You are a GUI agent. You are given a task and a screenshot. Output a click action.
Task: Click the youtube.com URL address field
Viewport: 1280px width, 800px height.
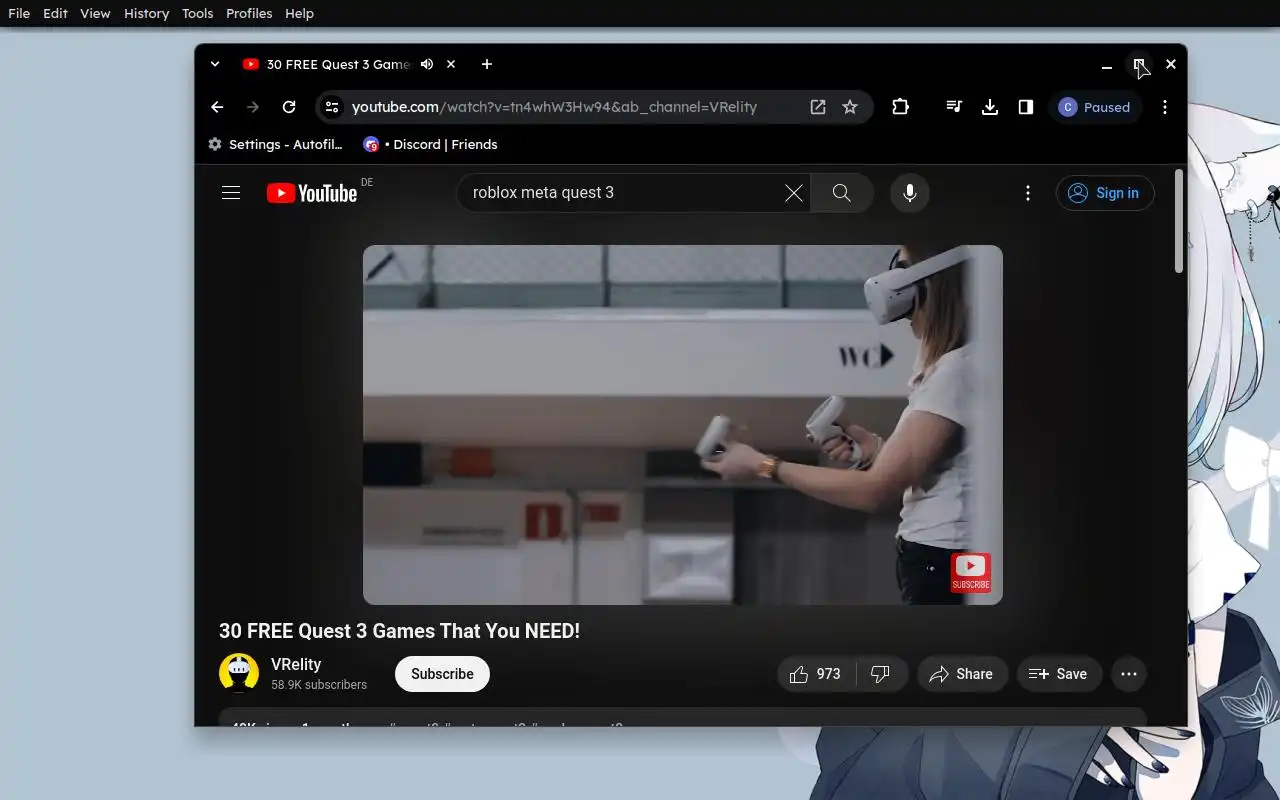[x=554, y=107]
